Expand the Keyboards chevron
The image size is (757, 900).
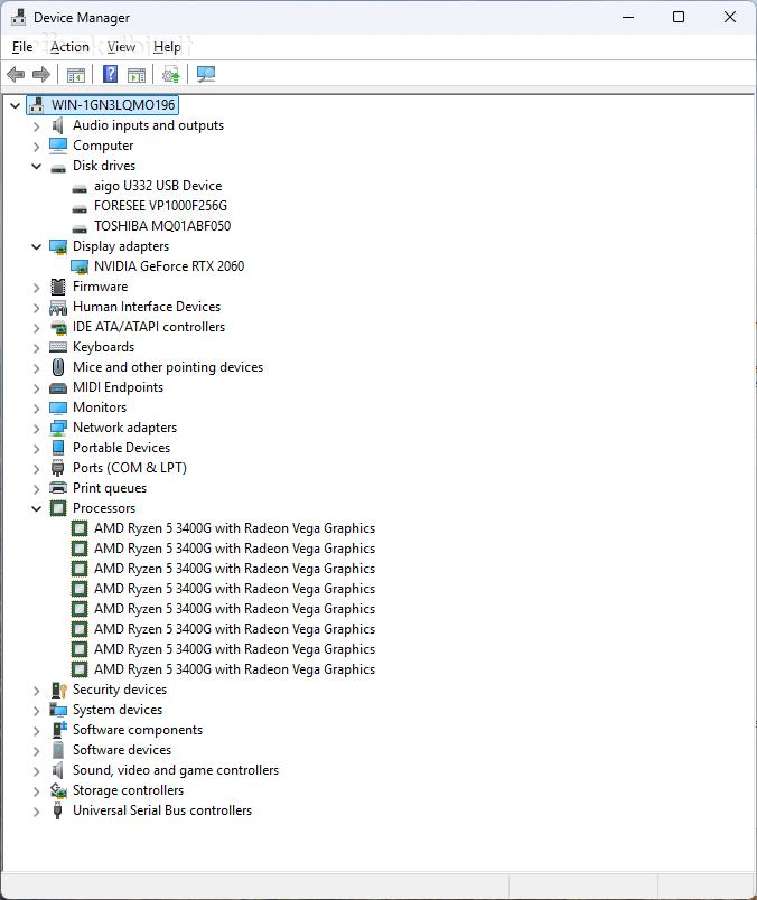coord(36,348)
